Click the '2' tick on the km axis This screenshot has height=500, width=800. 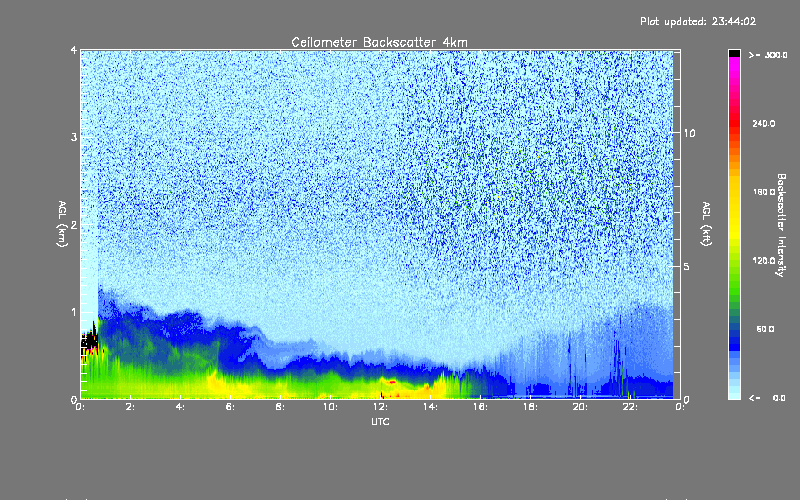click(x=74, y=224)
